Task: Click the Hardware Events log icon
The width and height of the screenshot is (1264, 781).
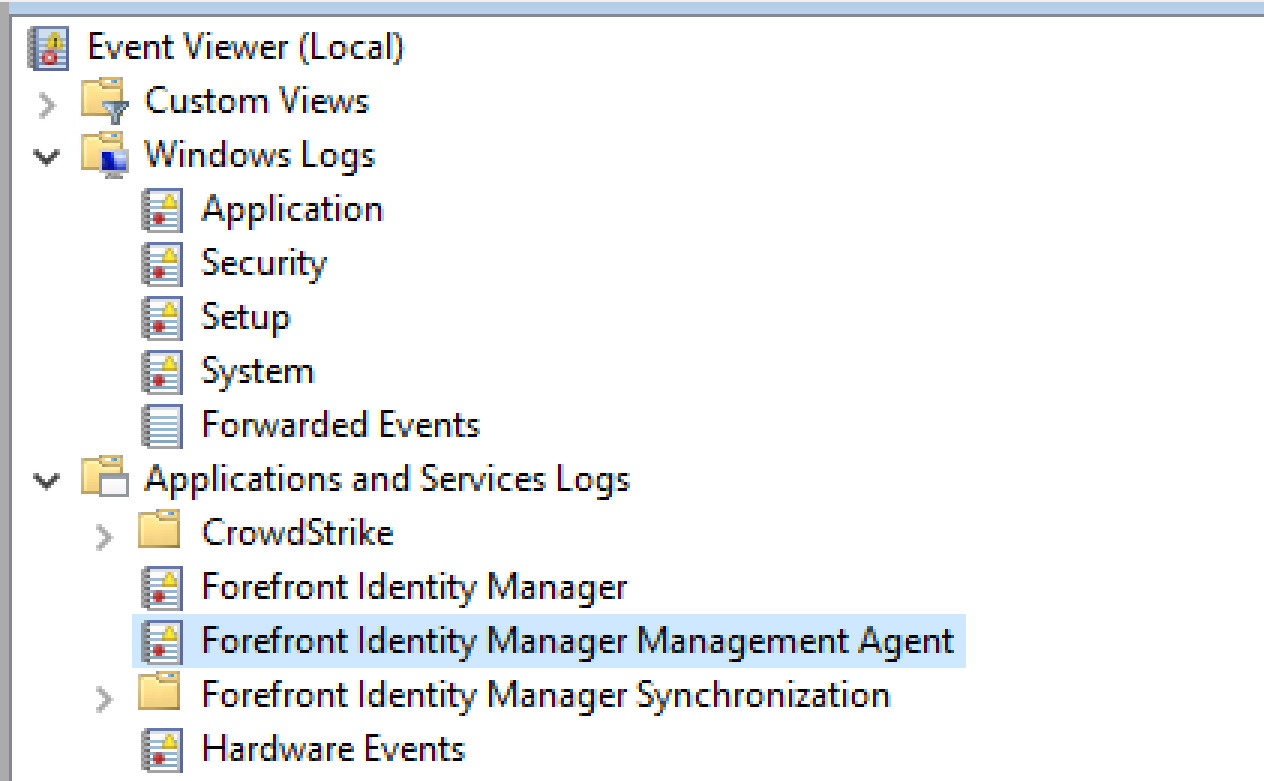Action: point(162,749)
